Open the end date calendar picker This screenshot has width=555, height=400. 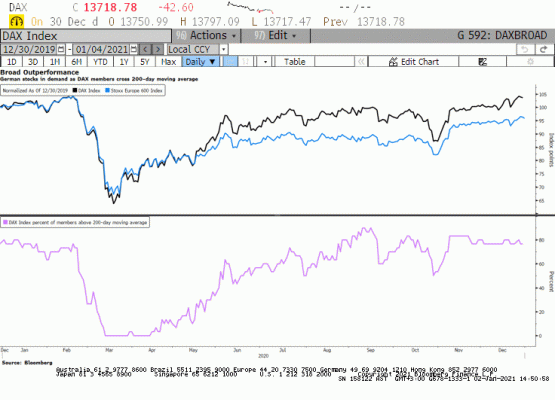click(134, 49)
